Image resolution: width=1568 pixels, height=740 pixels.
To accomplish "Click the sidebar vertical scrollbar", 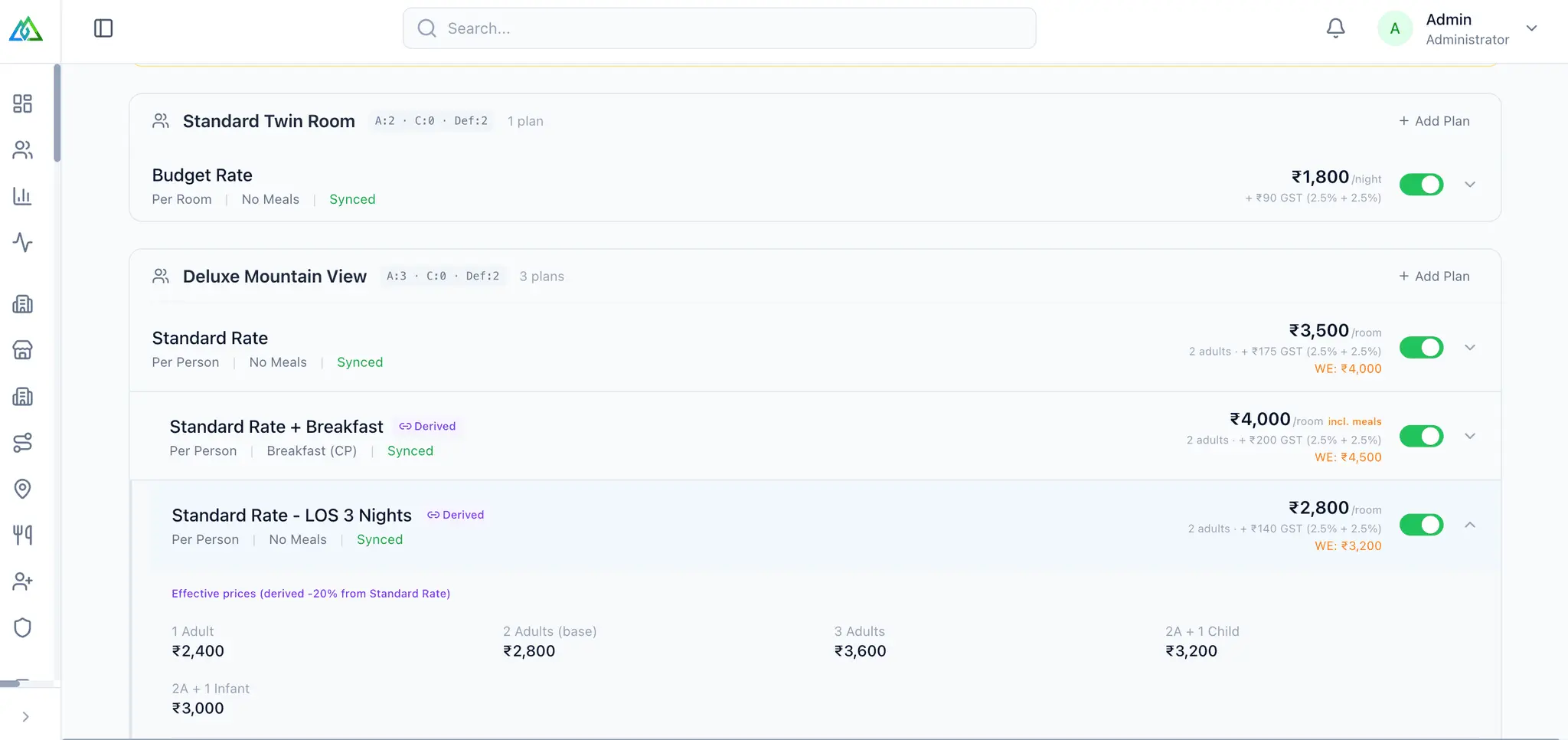I will point(57,113).
